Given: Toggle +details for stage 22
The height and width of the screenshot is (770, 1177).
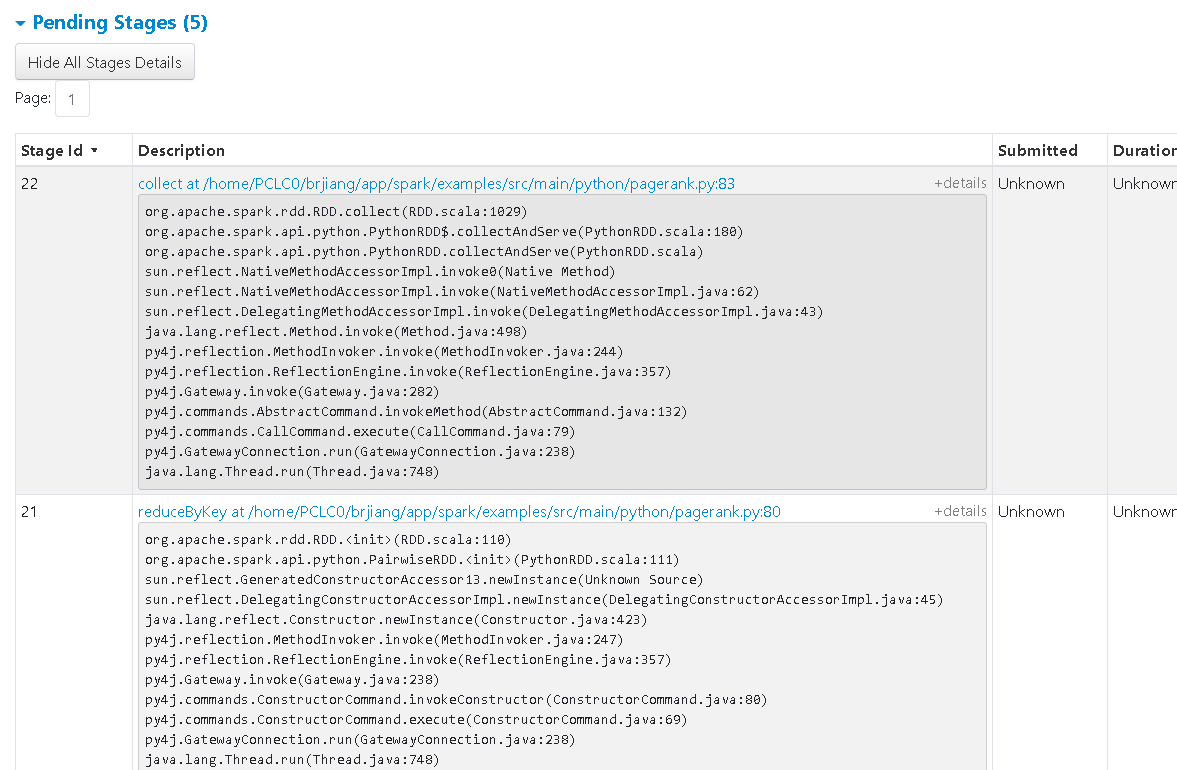Looking at the screenshot, I should tap(960, 183).
